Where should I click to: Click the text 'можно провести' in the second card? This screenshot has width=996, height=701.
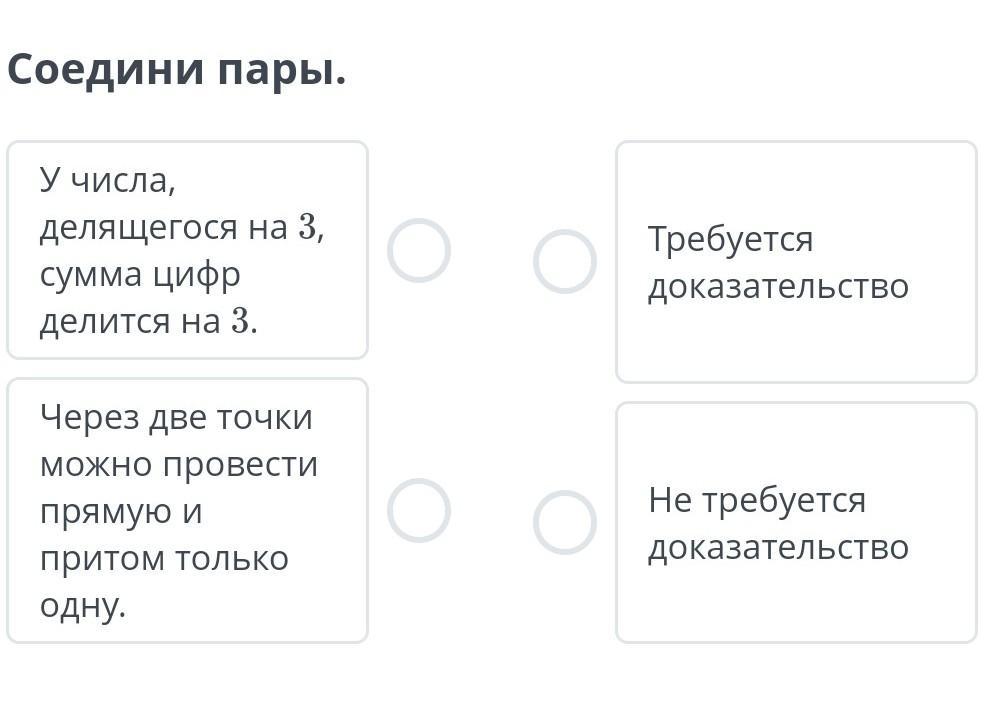tap(179, 464)
